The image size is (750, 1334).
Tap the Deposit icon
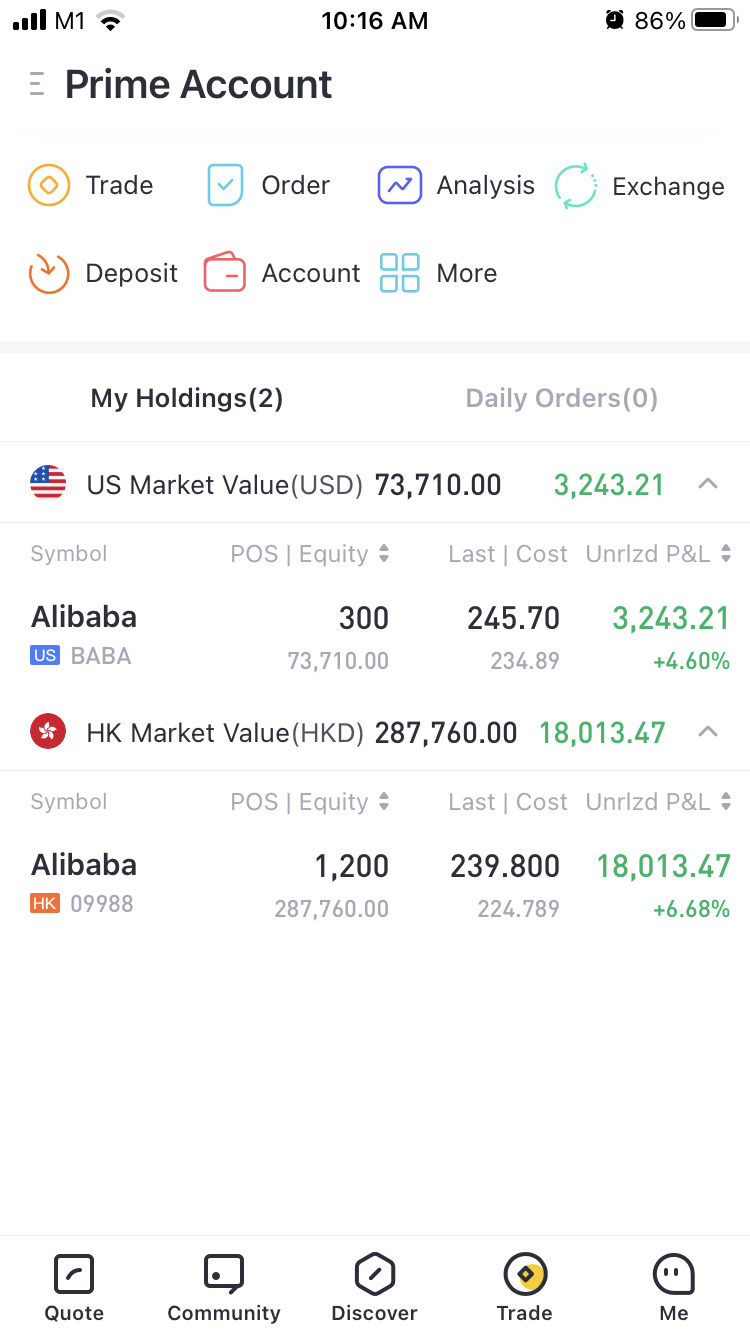[48, 273]
